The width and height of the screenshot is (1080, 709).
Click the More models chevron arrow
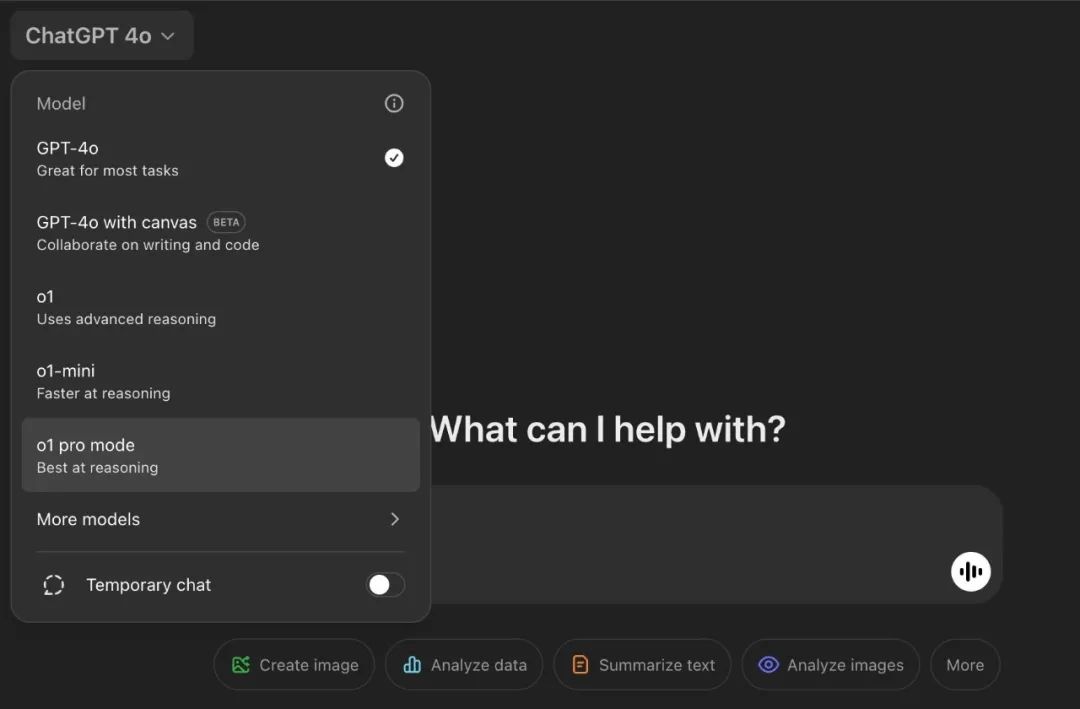[x=395, y=519]
